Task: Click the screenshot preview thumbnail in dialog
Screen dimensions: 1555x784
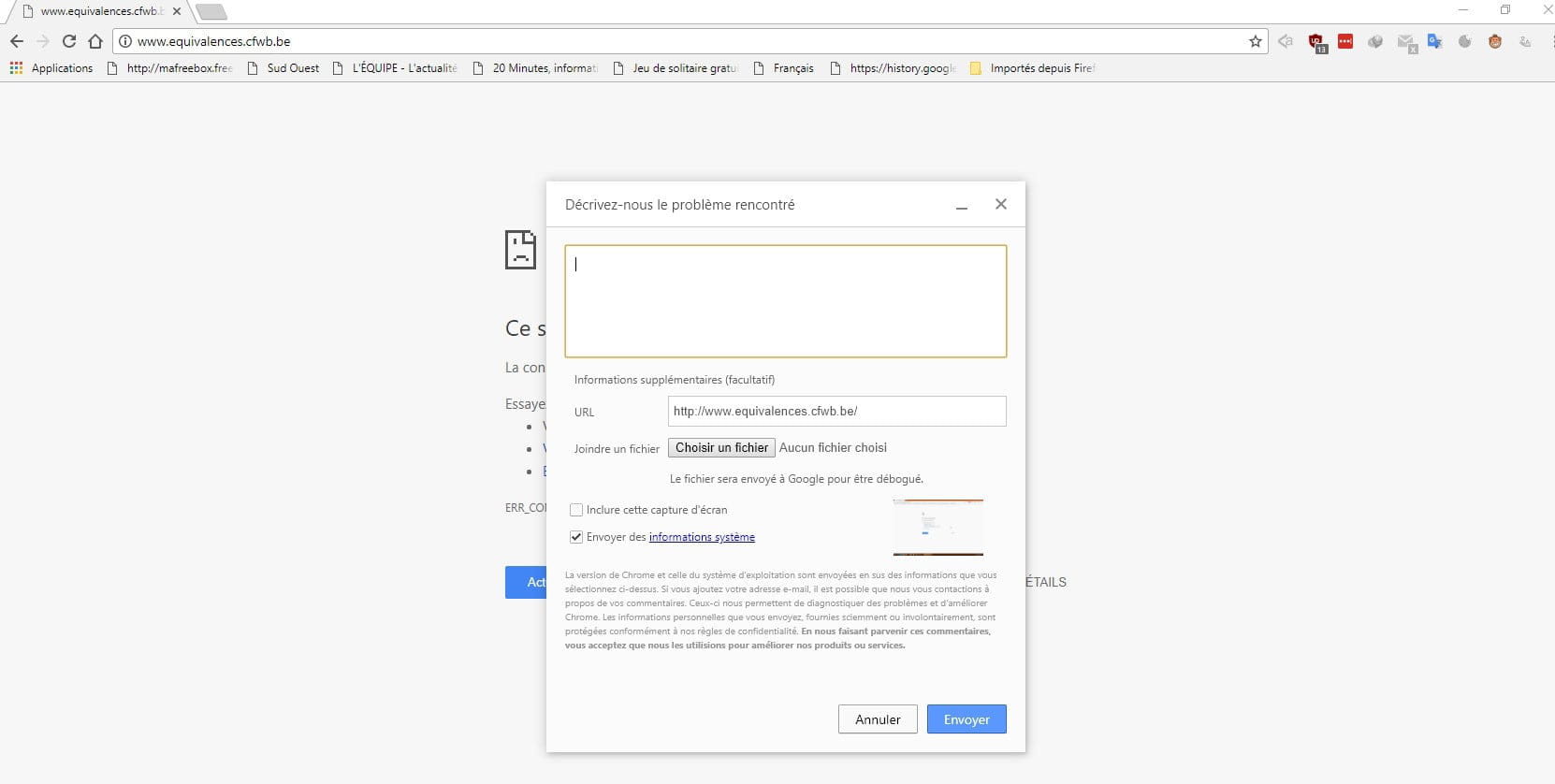Action: (x=937, y=527)
